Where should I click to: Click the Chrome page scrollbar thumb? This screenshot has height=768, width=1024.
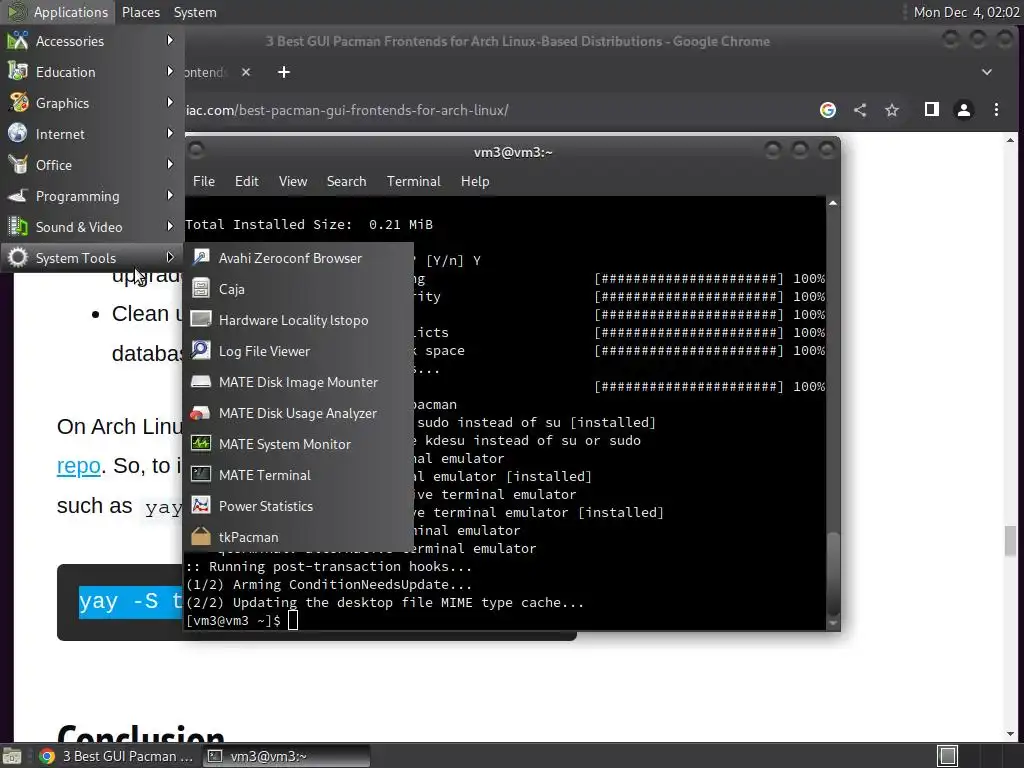[x=1010, y=539]
